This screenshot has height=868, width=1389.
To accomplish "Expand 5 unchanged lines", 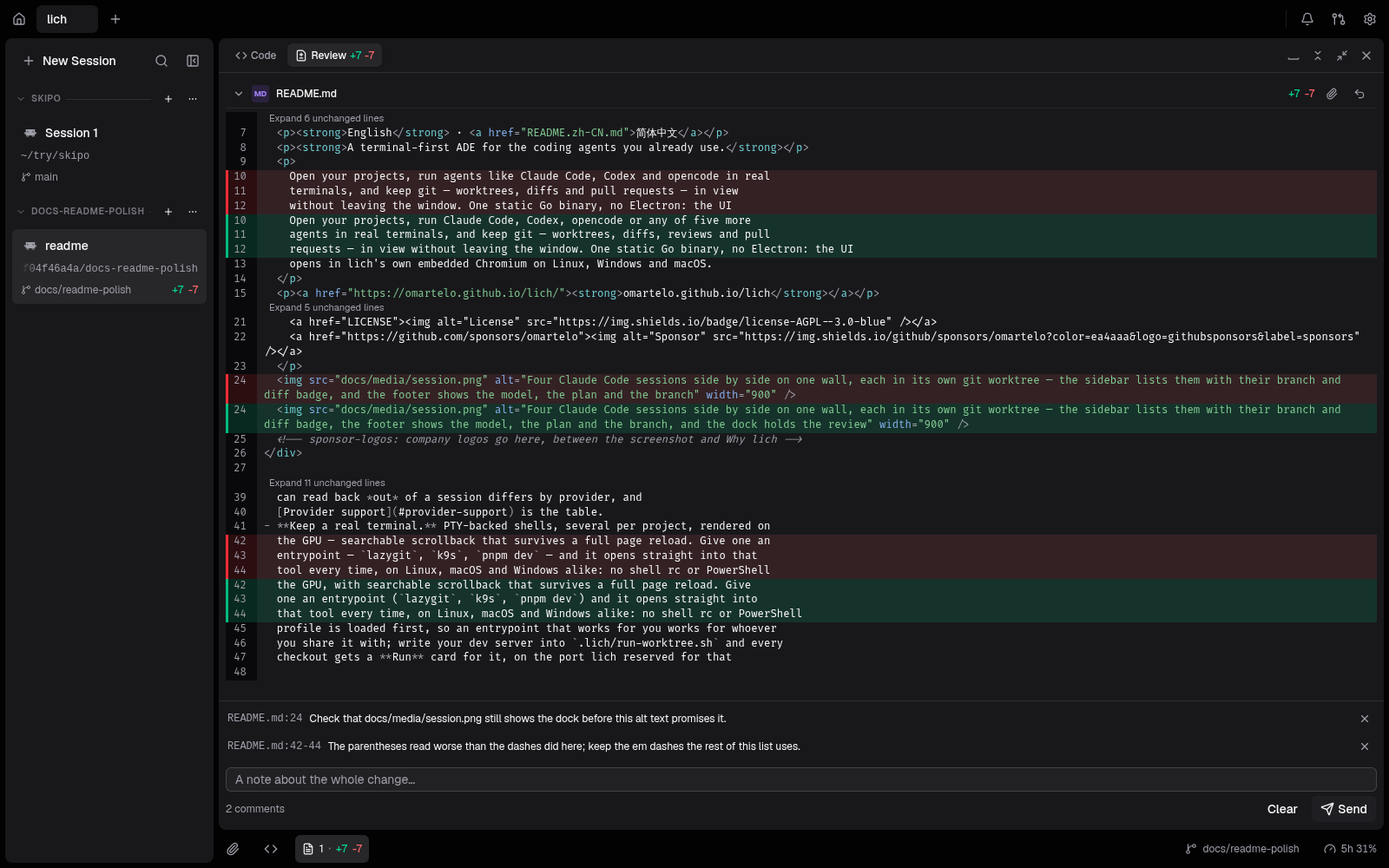I will (326, 307).
